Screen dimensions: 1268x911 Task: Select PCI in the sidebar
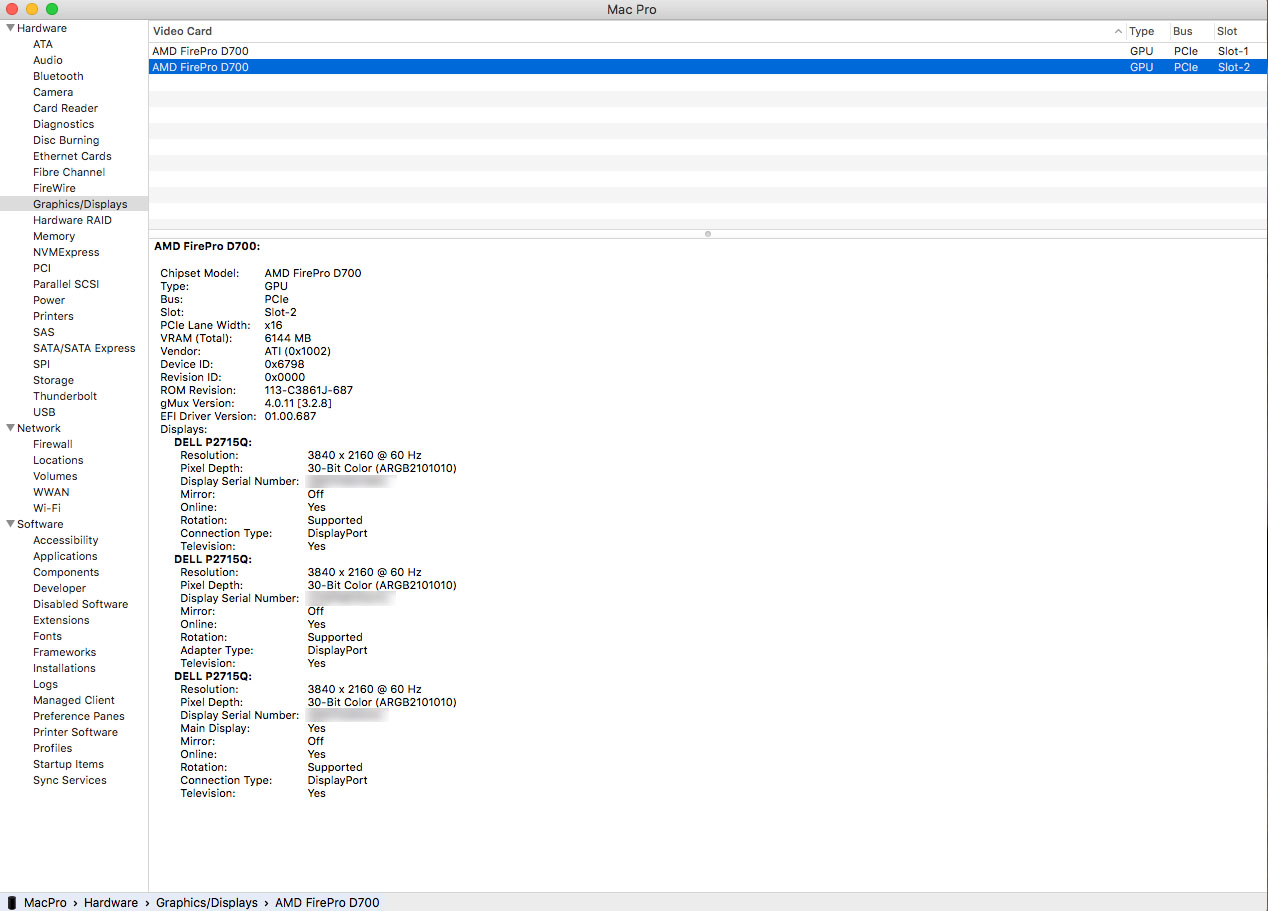42,268
